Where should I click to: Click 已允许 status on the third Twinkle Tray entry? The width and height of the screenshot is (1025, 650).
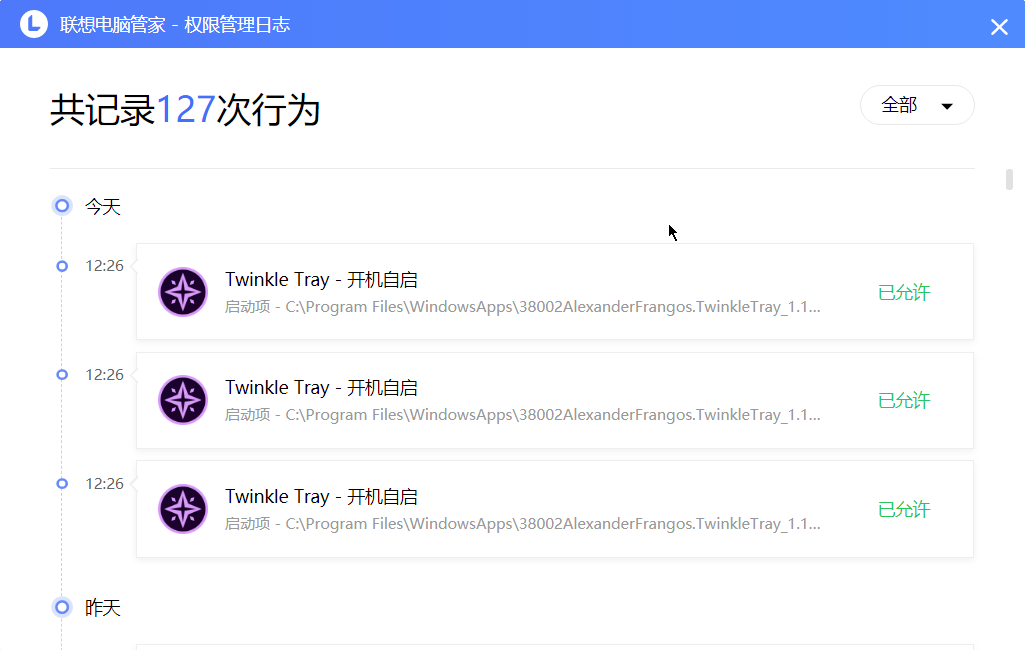904,509
